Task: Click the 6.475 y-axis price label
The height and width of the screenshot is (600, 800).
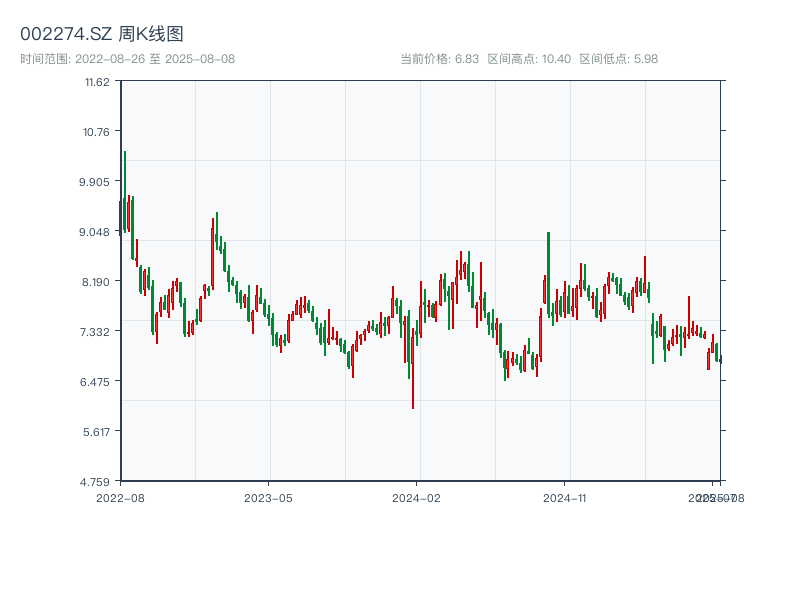Action: [x=96, y=381]
